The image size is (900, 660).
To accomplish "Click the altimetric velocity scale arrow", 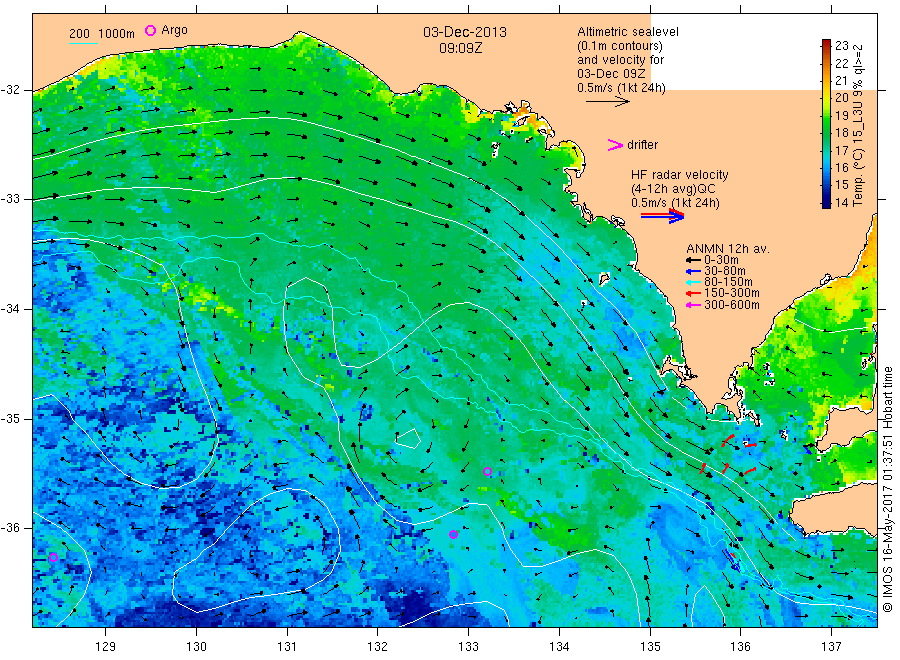I will (608, 102).
